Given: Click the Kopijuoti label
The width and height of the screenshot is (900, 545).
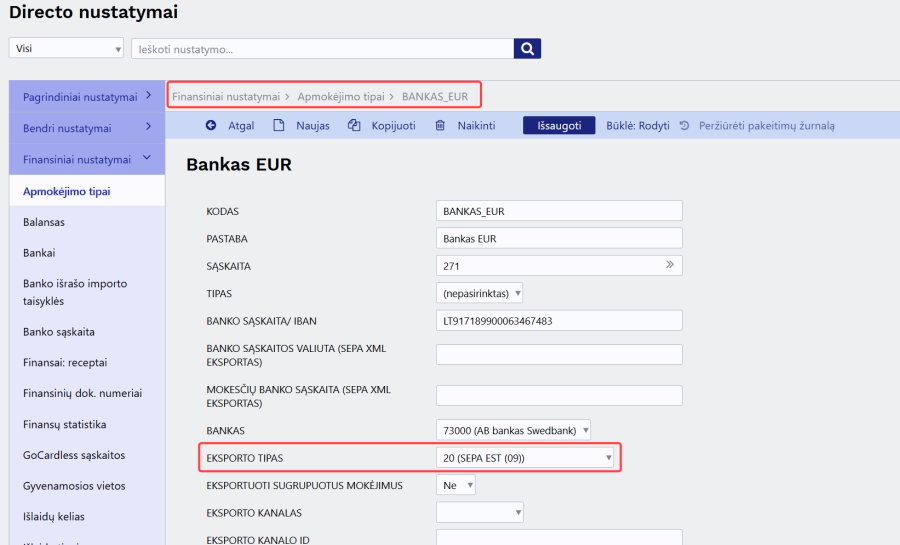Looking at the screenshot, I should coord(393,126).
